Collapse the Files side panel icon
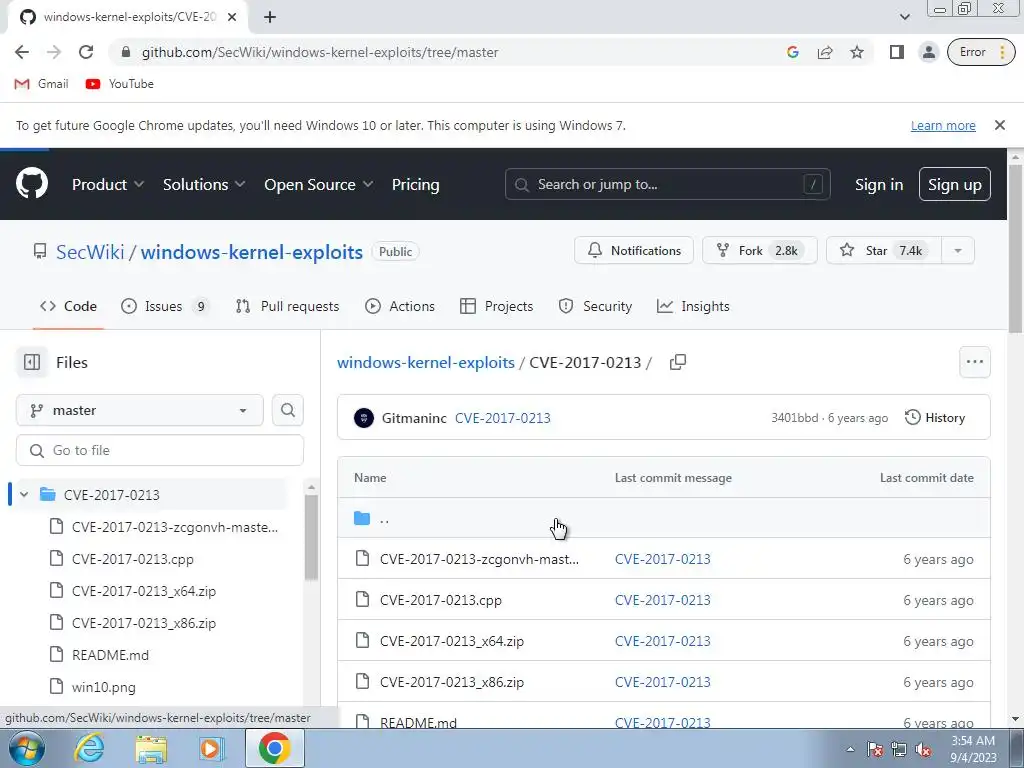Image resolution: width=1024 pixels, height=768 pixels. click(32, 362)
